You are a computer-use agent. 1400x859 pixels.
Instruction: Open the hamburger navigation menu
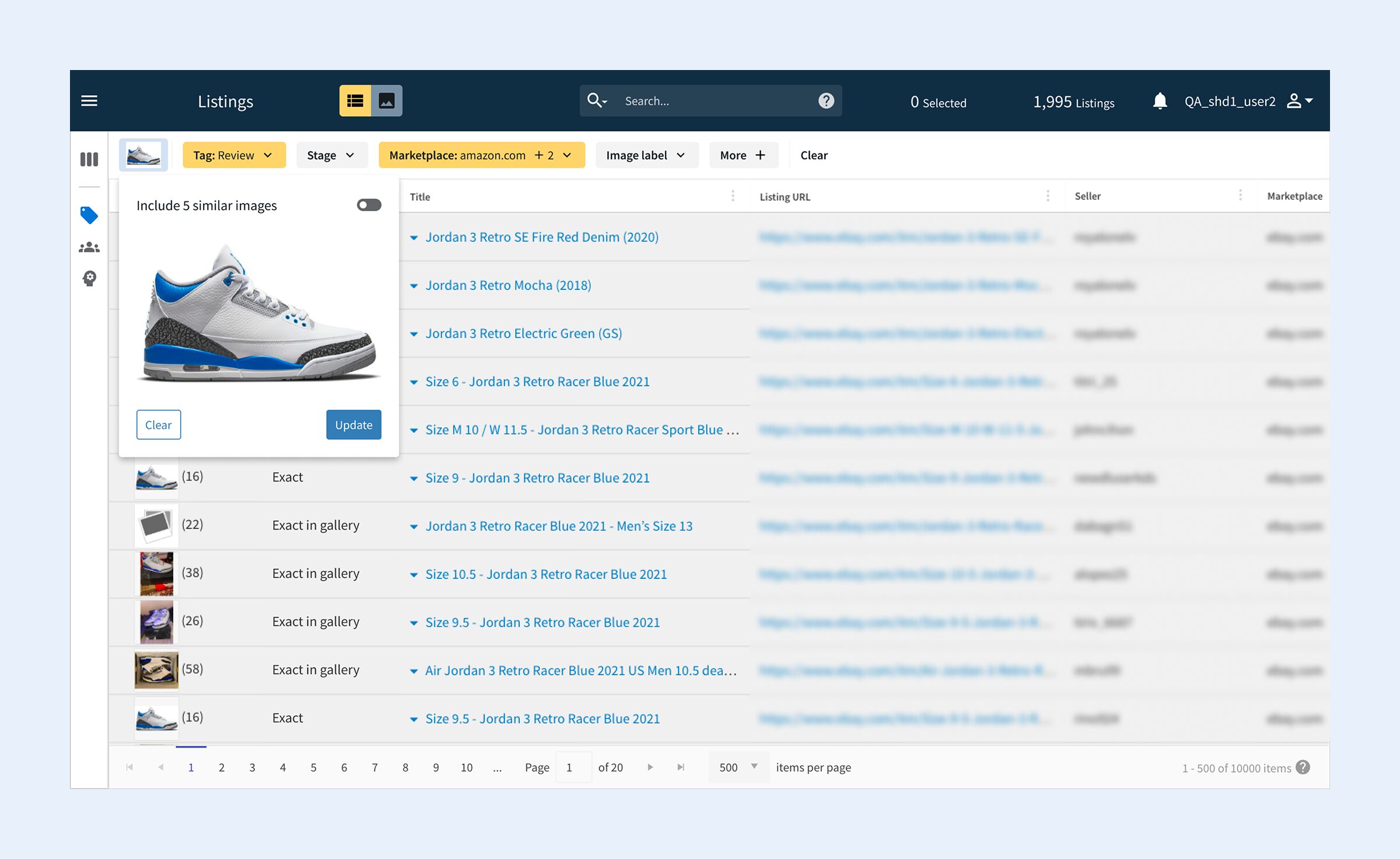89,101
